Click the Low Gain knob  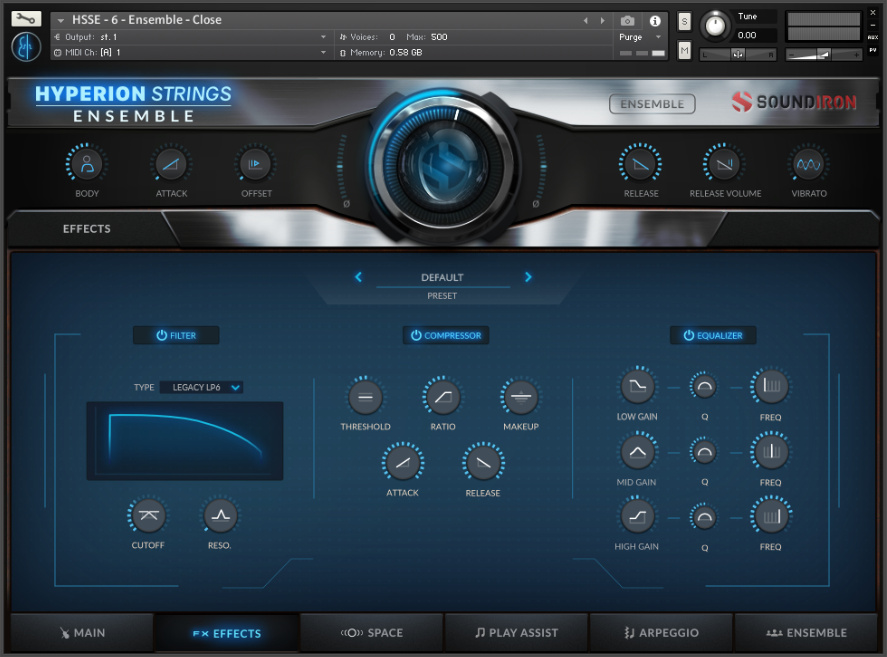pos(638,387)
